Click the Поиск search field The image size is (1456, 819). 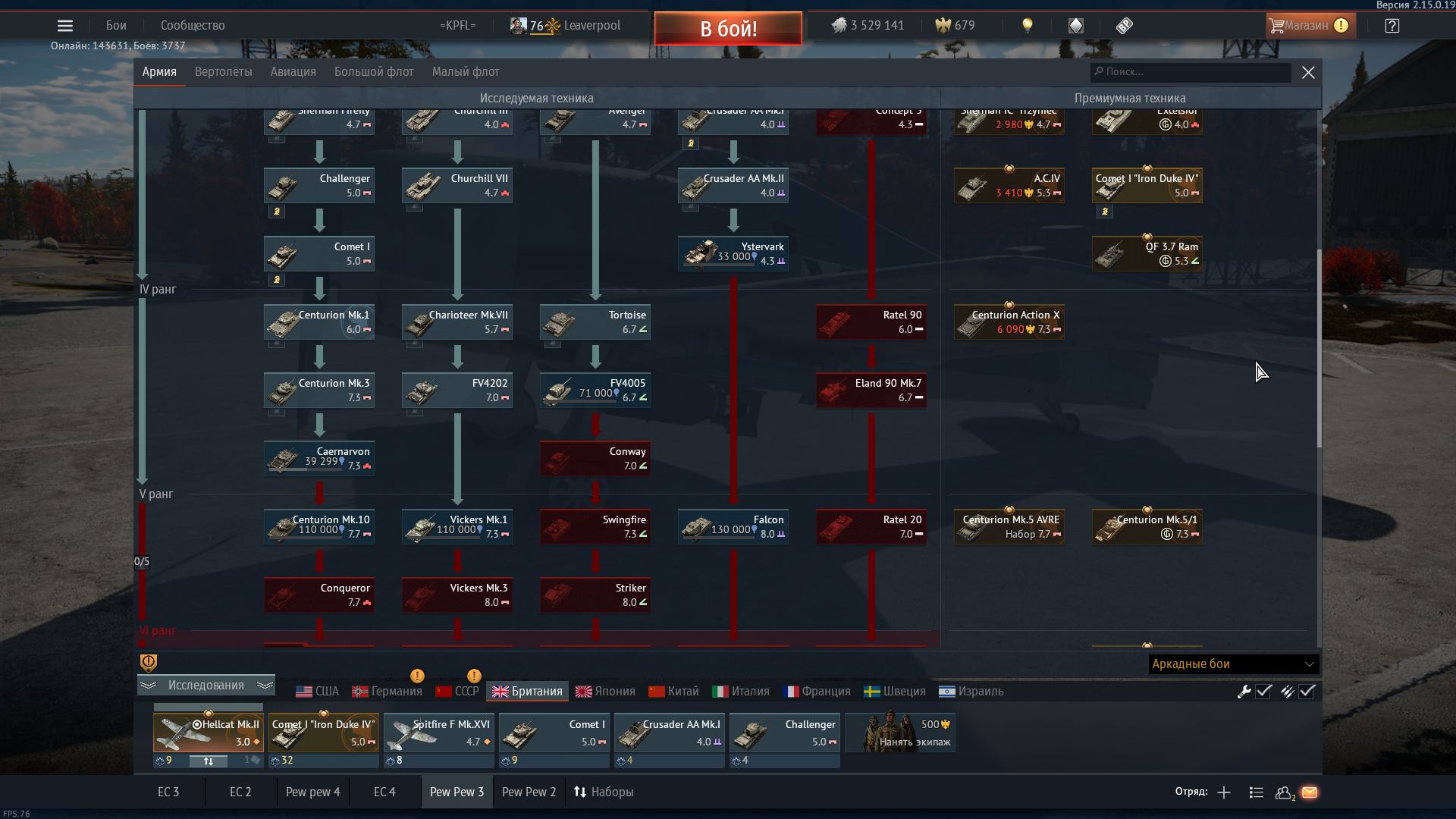click(x=1191, y=72)
